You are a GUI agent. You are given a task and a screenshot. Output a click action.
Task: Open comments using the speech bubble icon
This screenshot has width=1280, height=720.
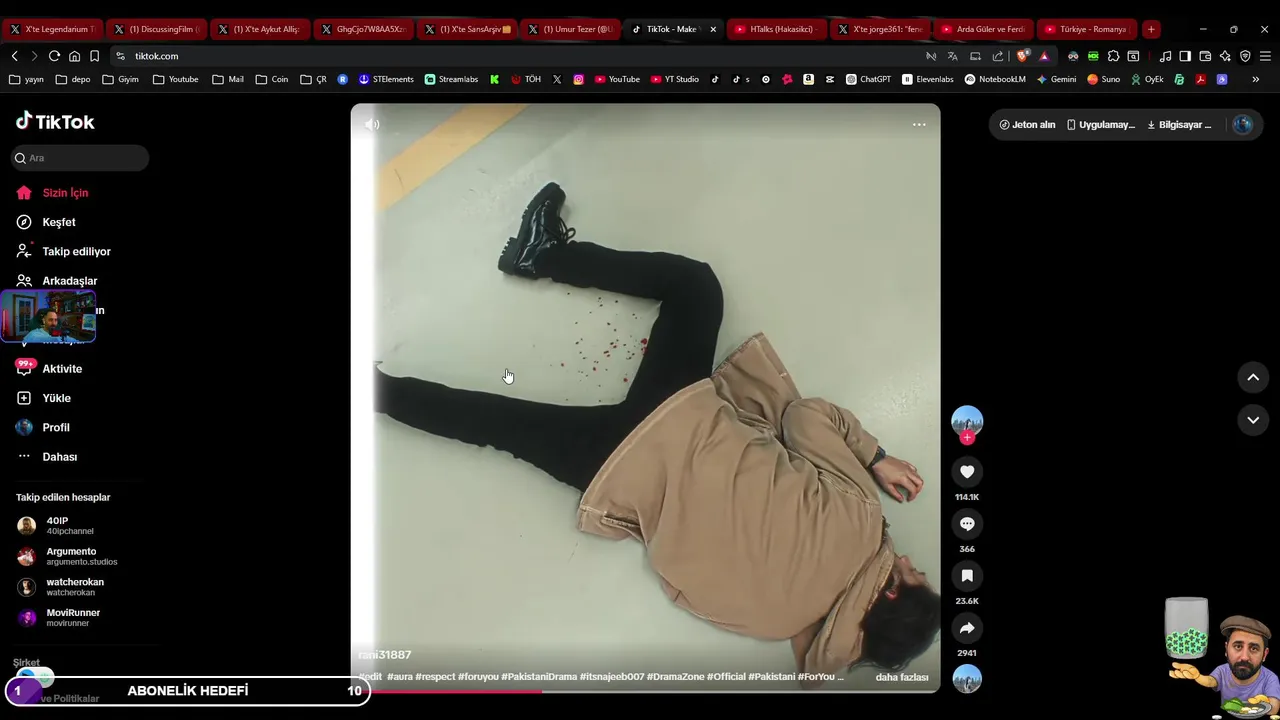pos(967,524)
